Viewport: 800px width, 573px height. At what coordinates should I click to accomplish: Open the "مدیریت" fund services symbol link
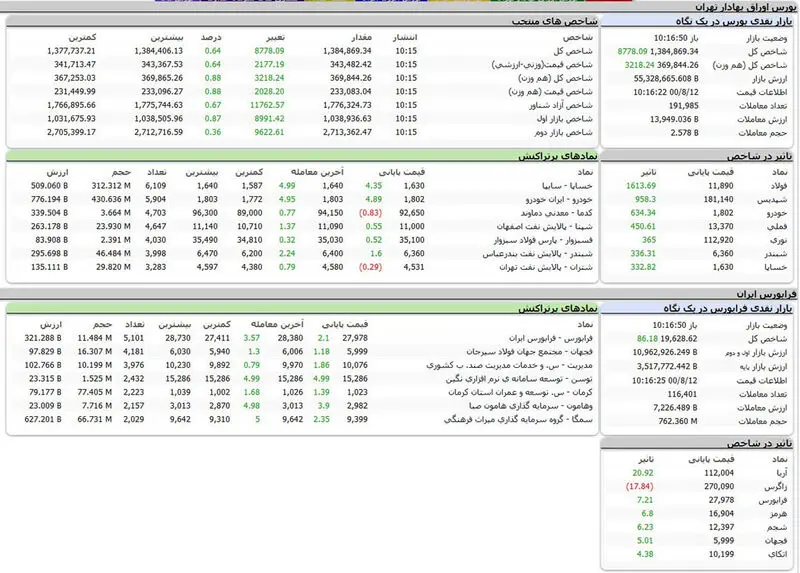point(510,365)
